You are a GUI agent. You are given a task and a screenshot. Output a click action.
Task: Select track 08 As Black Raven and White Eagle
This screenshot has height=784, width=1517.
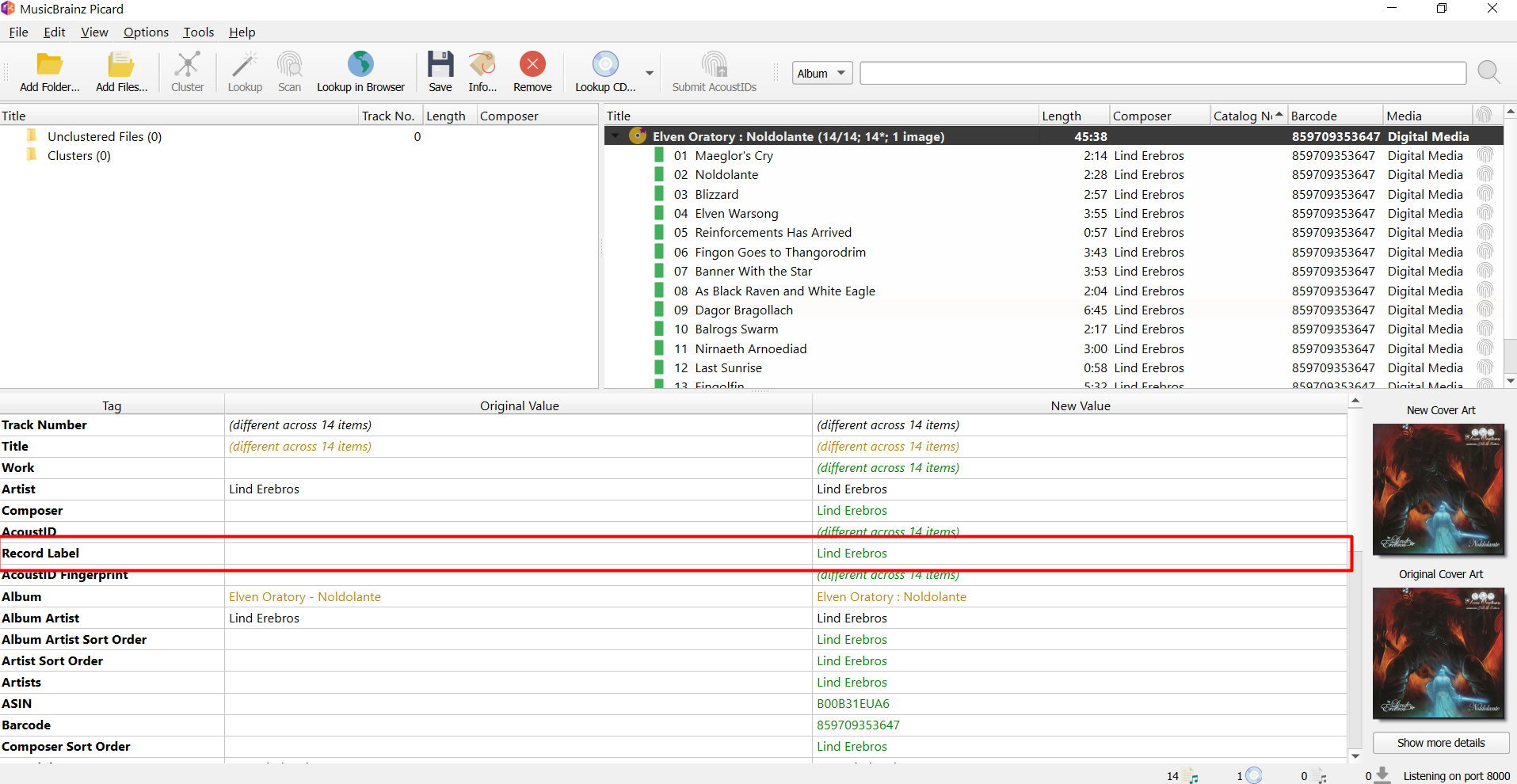point(785,291)
